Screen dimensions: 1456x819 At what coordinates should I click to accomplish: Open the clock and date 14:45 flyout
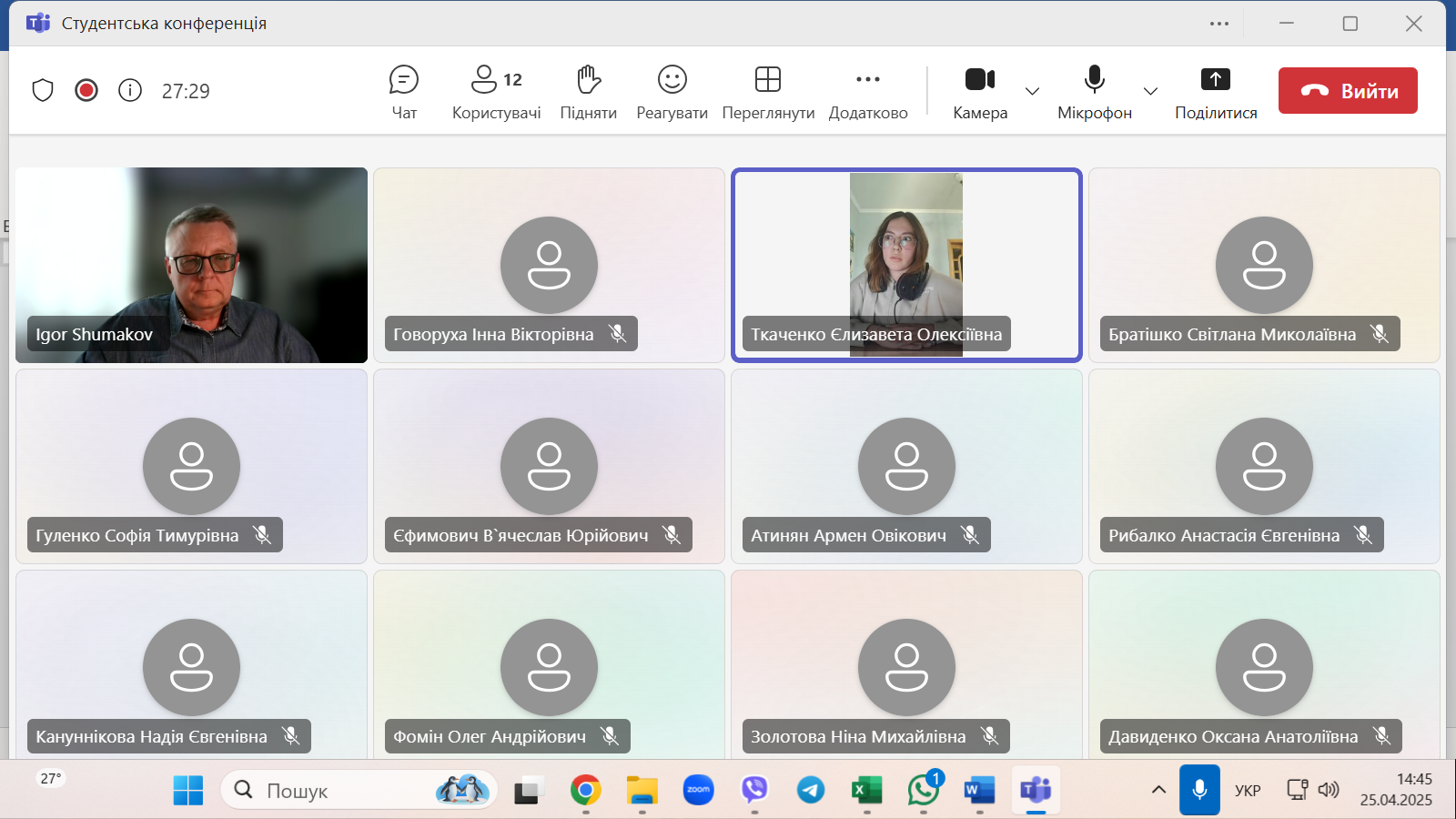(1396, 790)
